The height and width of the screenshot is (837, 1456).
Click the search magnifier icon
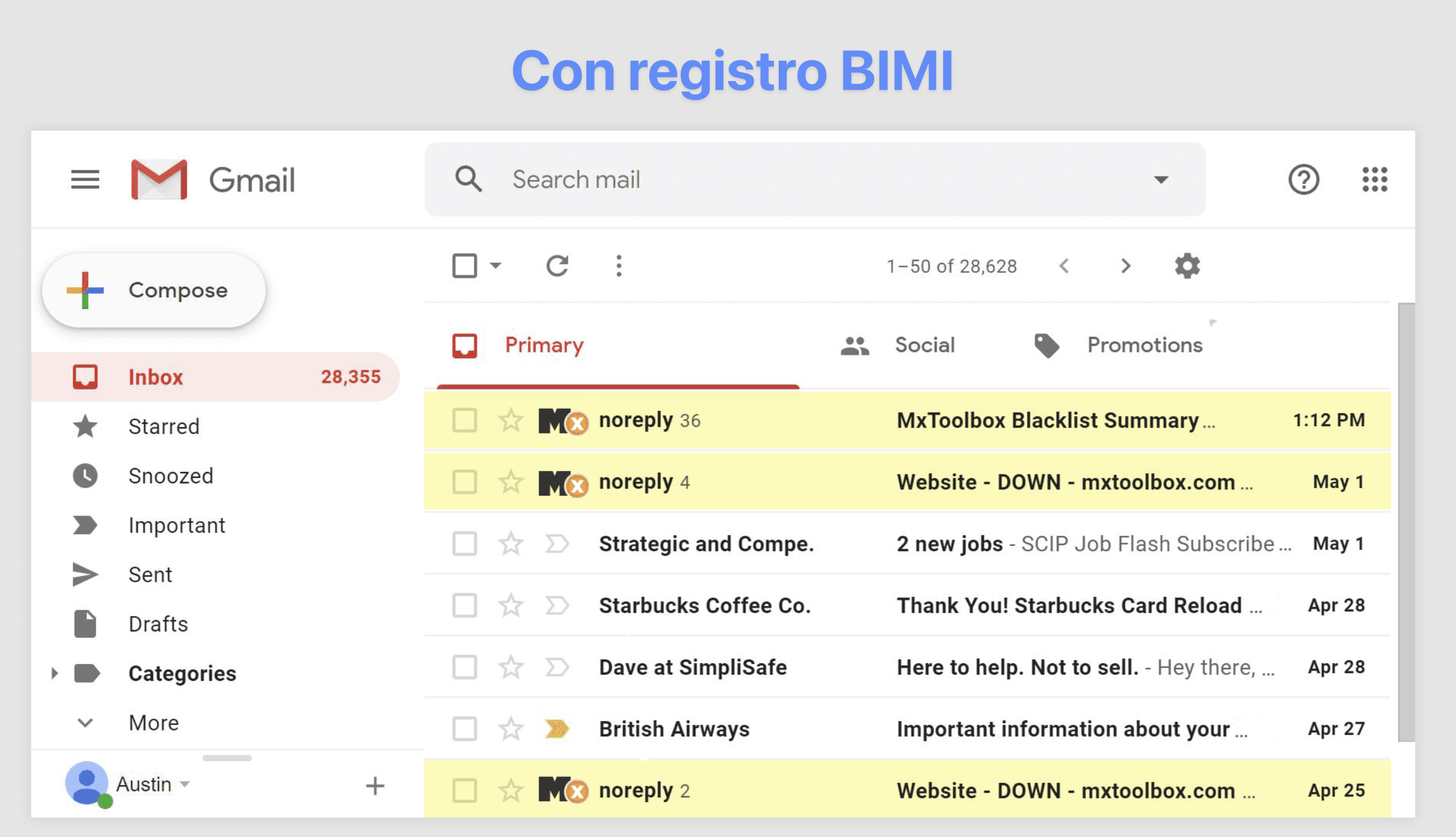tap(468, 179)
